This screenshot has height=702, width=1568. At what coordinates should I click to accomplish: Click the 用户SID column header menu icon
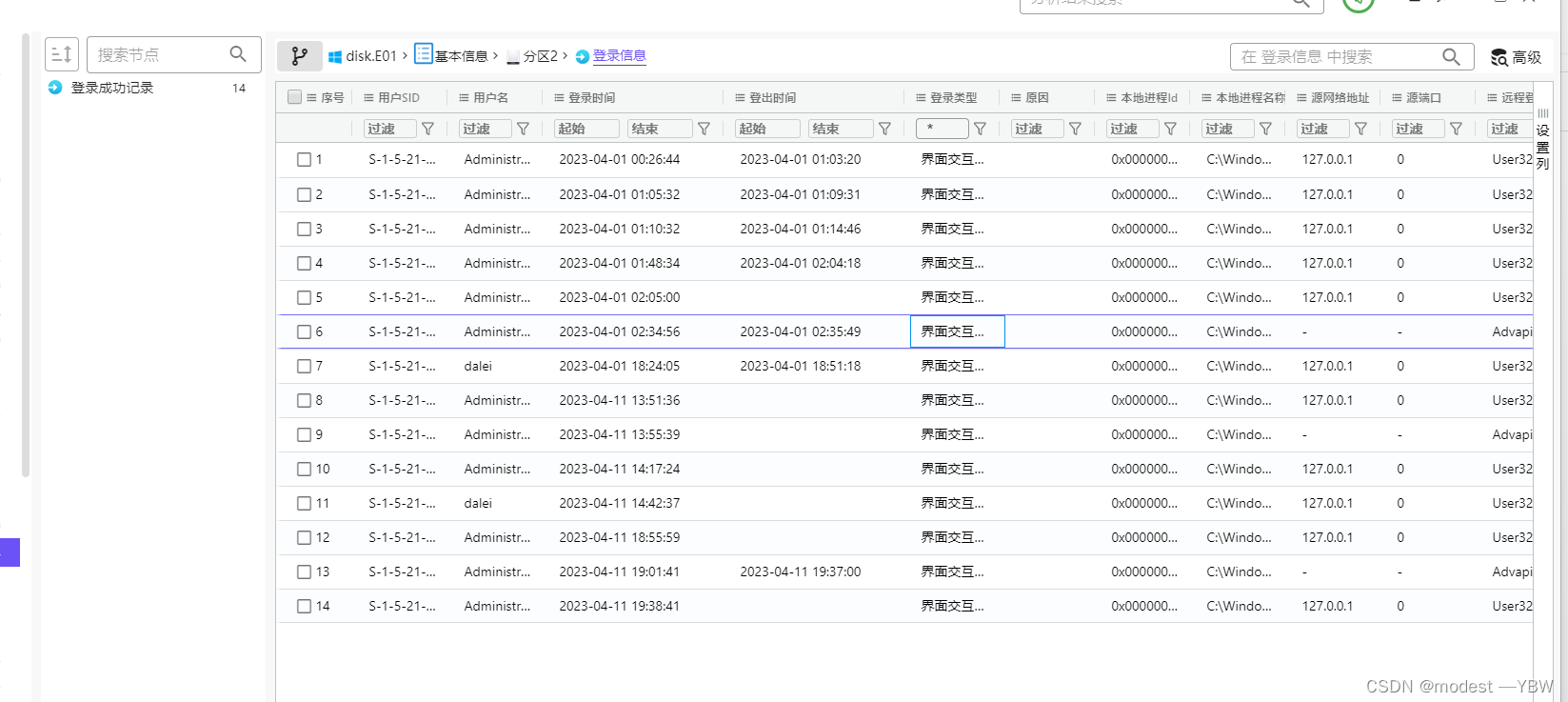tap(368, 98)
